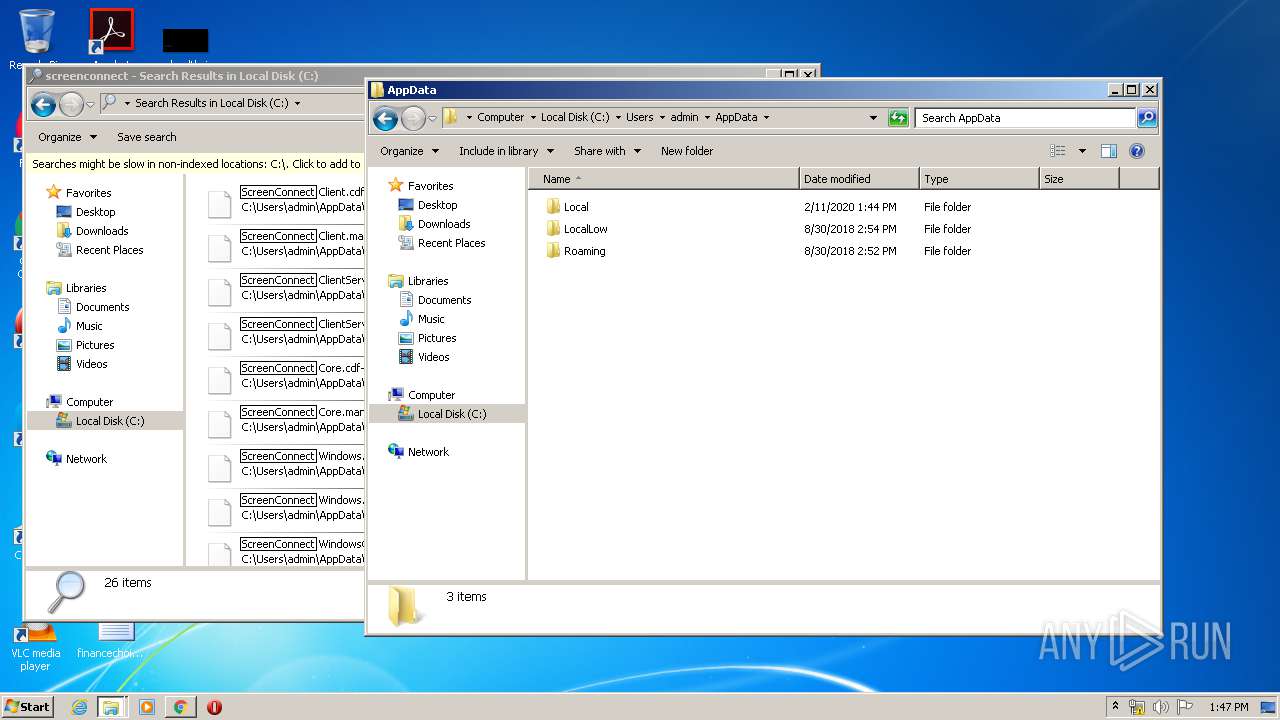Open the Help question mark icon
Viewport: 1280px width, 720px height.
(1136, 151)
